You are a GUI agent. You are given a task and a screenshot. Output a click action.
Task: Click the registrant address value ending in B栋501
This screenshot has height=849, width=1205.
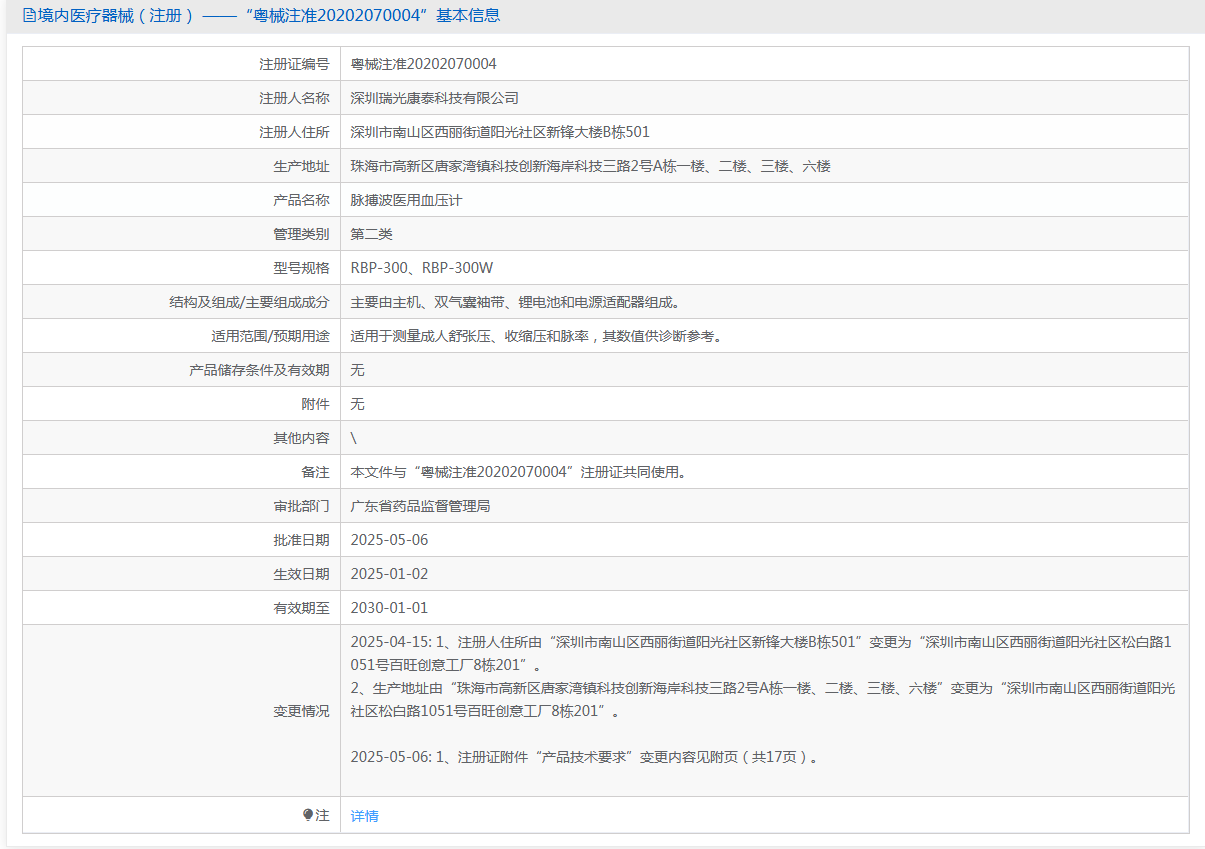coord(500,132)
